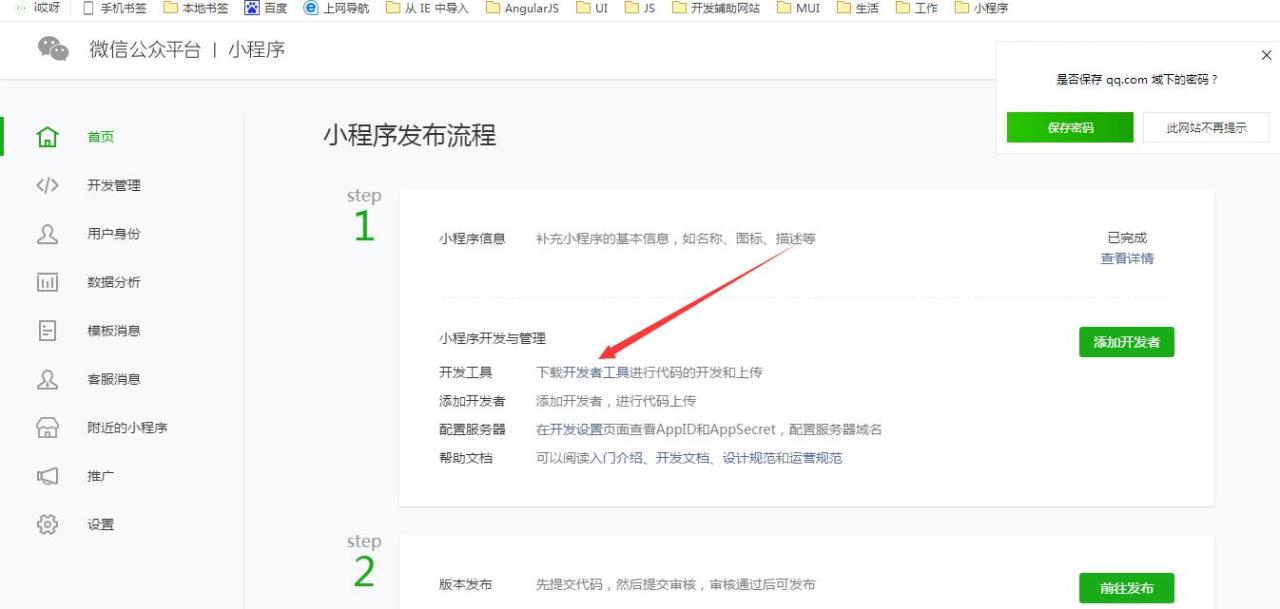Click 此网站不再提示 button

(1206, 127)
